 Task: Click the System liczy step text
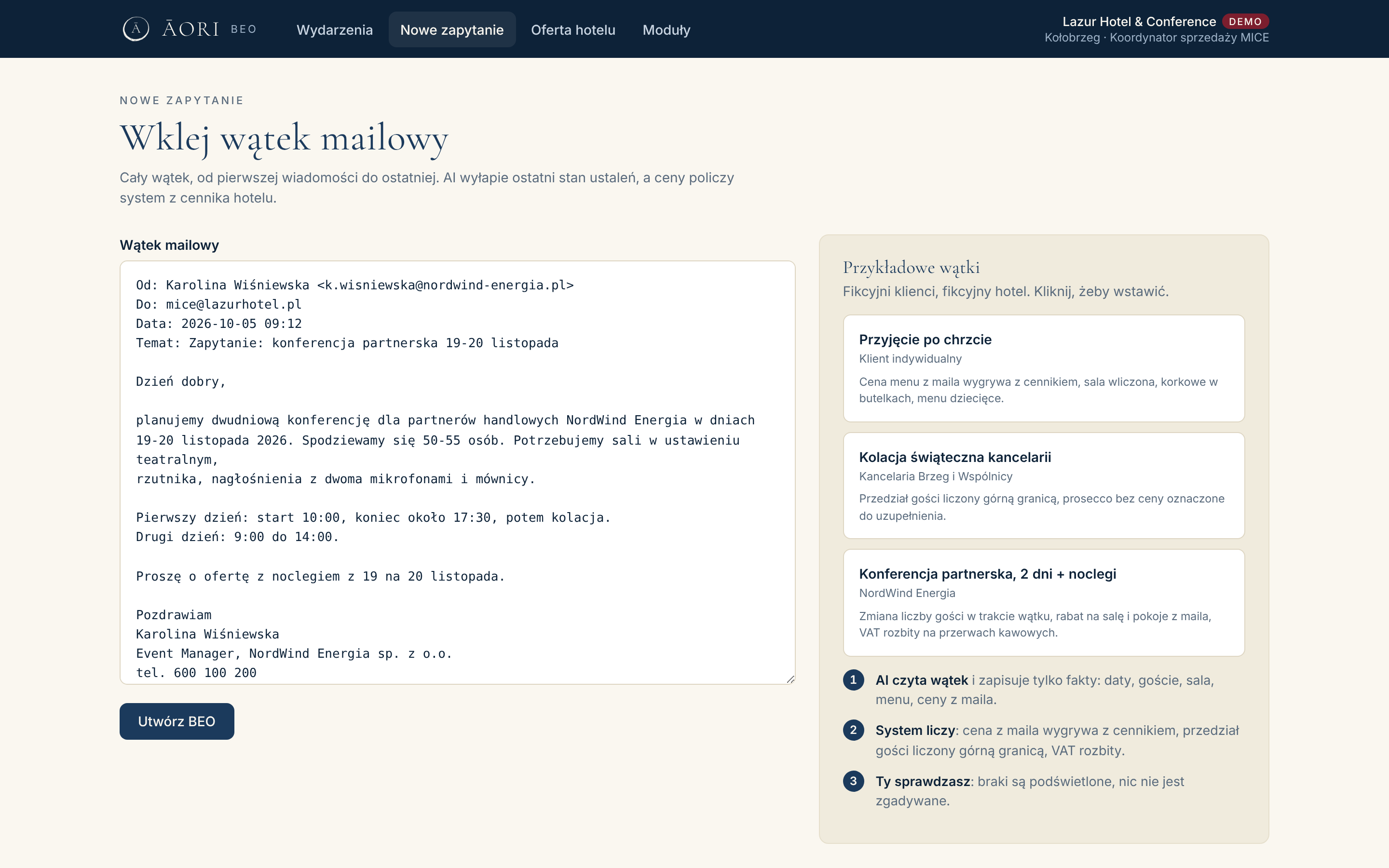pos(1057,740)
